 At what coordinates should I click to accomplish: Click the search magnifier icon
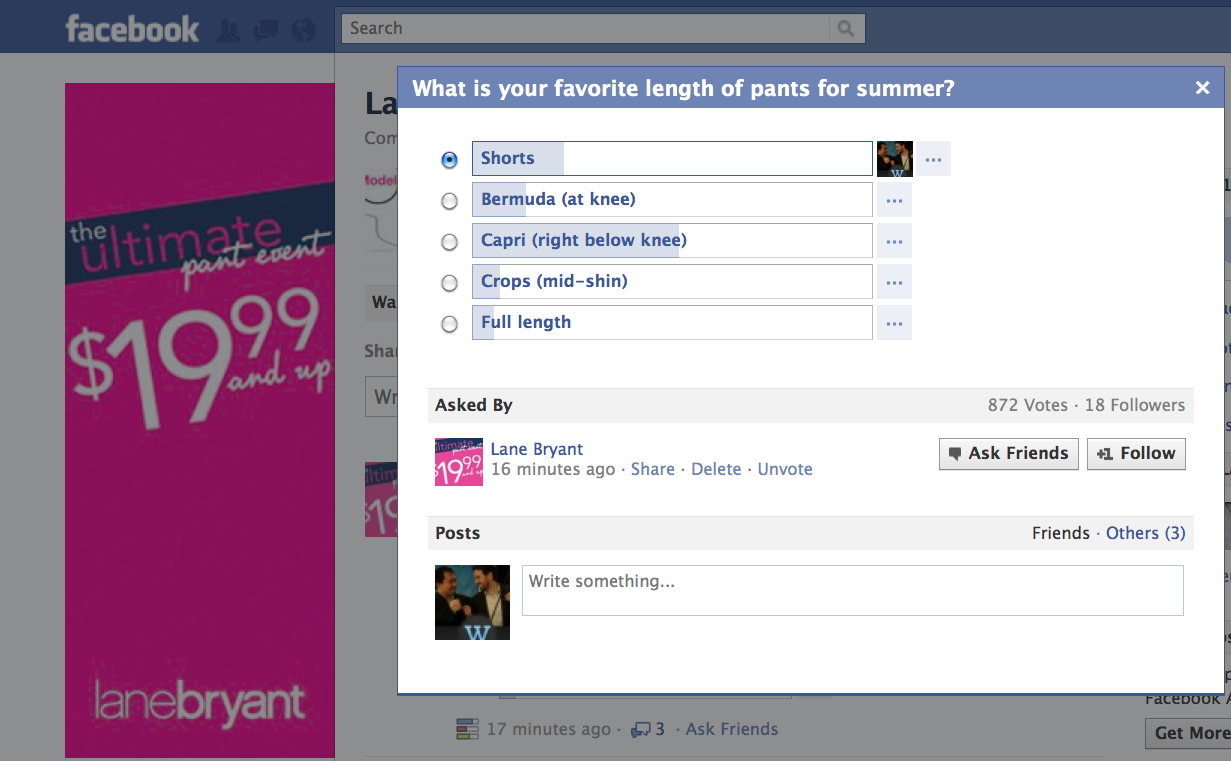point(846,29)
